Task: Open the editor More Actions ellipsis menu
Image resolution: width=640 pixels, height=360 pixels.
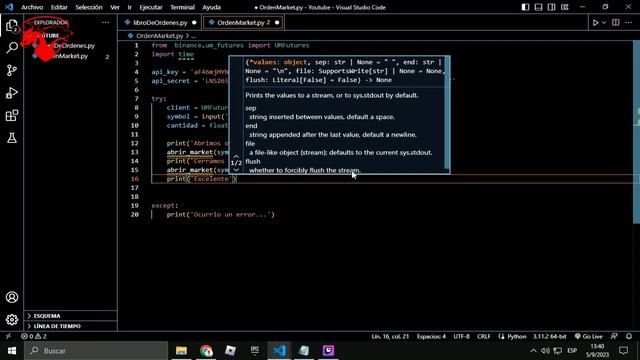Action: coord(629,23)
